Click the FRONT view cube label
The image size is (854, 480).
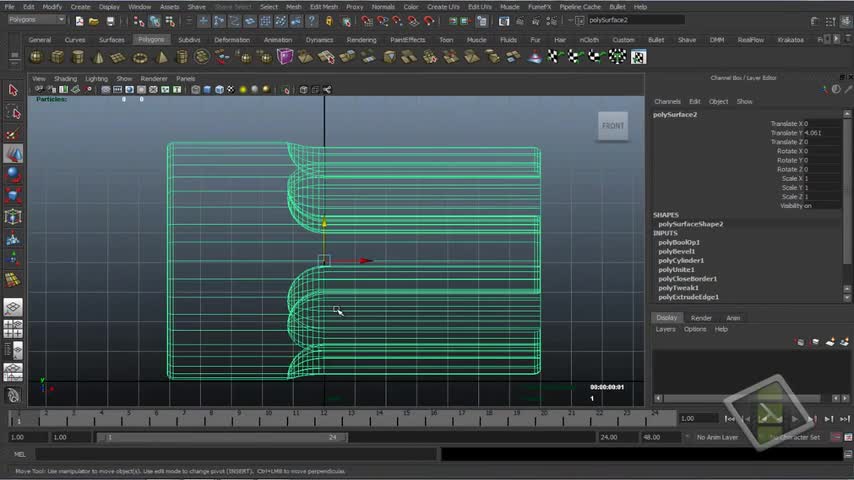coord(613,126)
